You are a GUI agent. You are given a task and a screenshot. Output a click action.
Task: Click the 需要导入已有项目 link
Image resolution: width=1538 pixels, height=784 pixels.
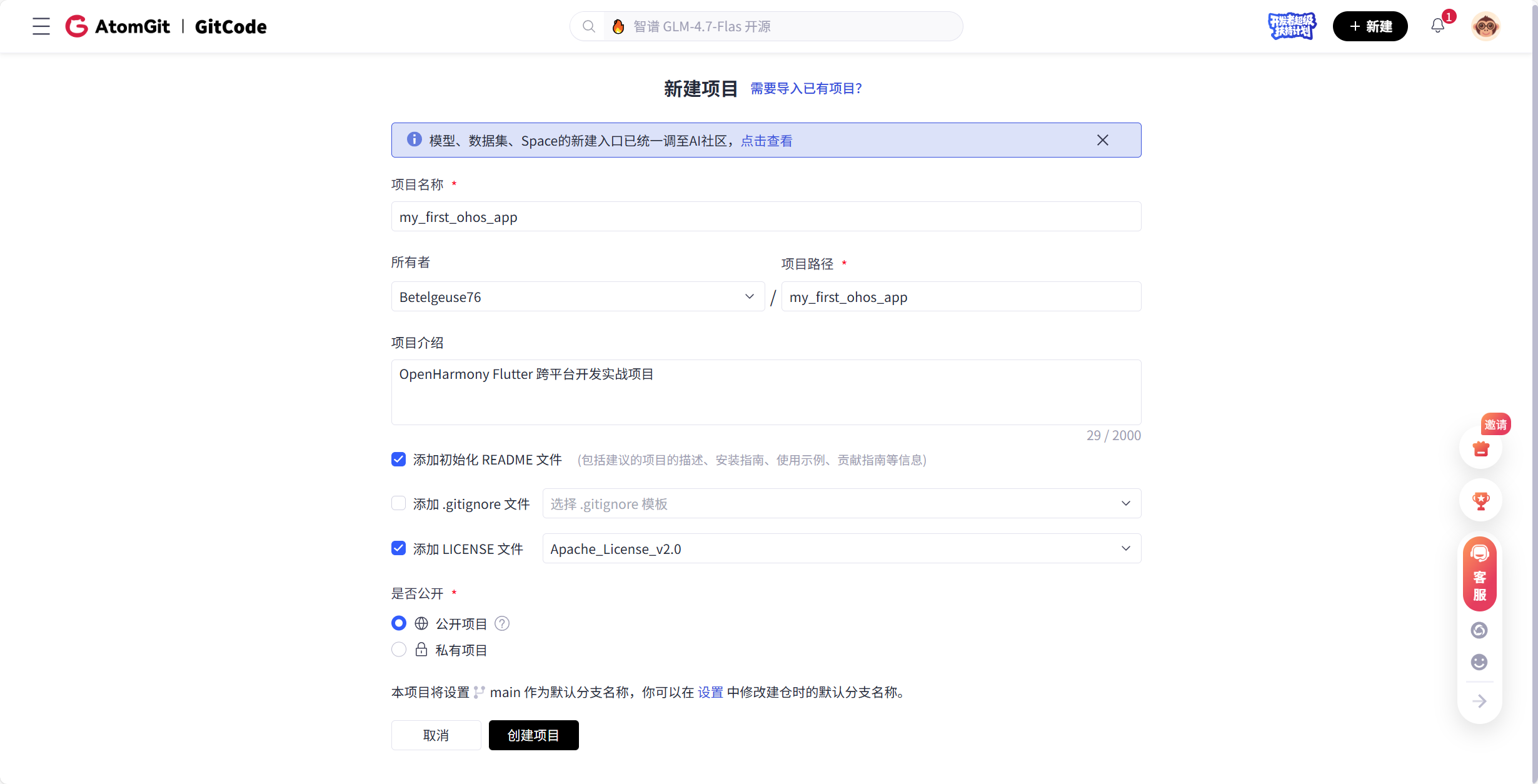pos(805,88)
